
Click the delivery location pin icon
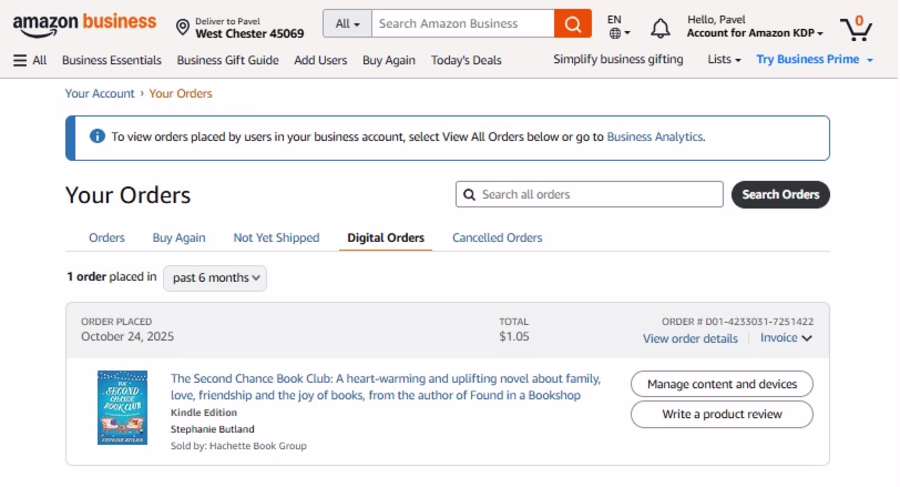[x=183, y=27]
